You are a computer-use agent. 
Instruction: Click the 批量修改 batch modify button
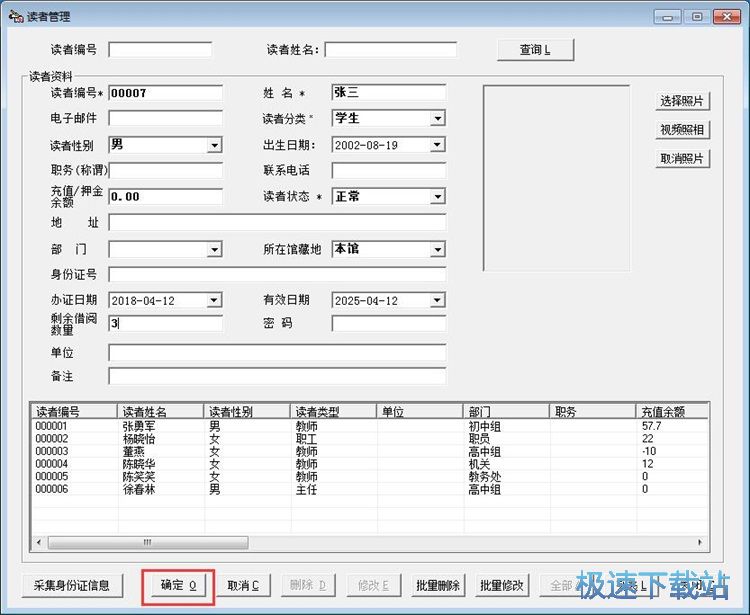click(501, 585)
